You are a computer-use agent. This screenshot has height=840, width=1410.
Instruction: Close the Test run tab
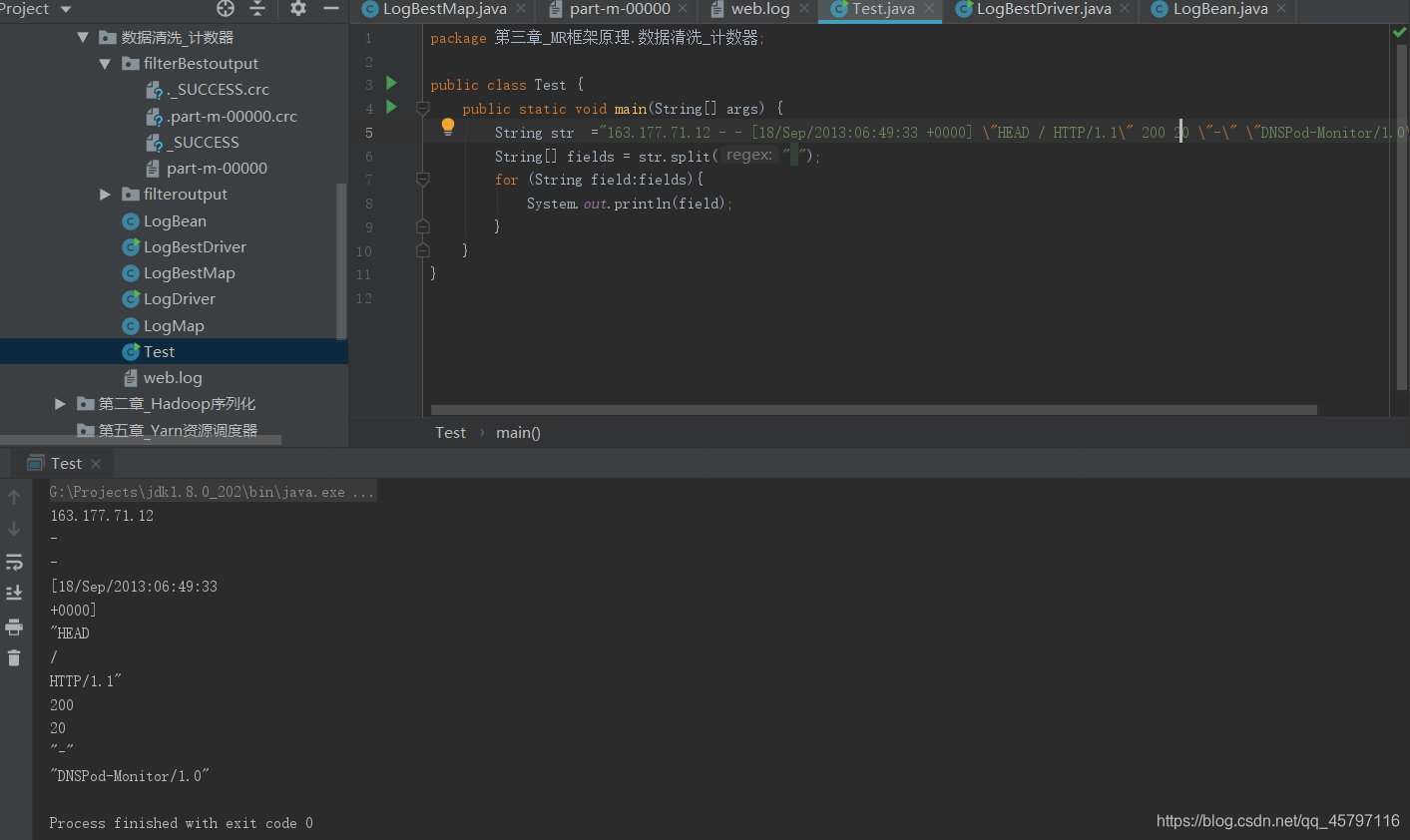tap(96, 464)
